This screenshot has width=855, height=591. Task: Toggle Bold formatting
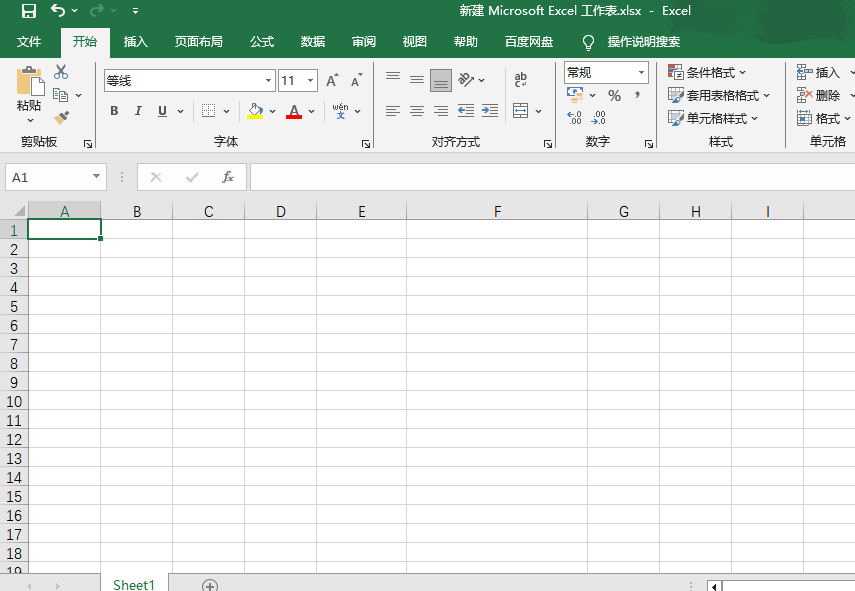(114, 111)
